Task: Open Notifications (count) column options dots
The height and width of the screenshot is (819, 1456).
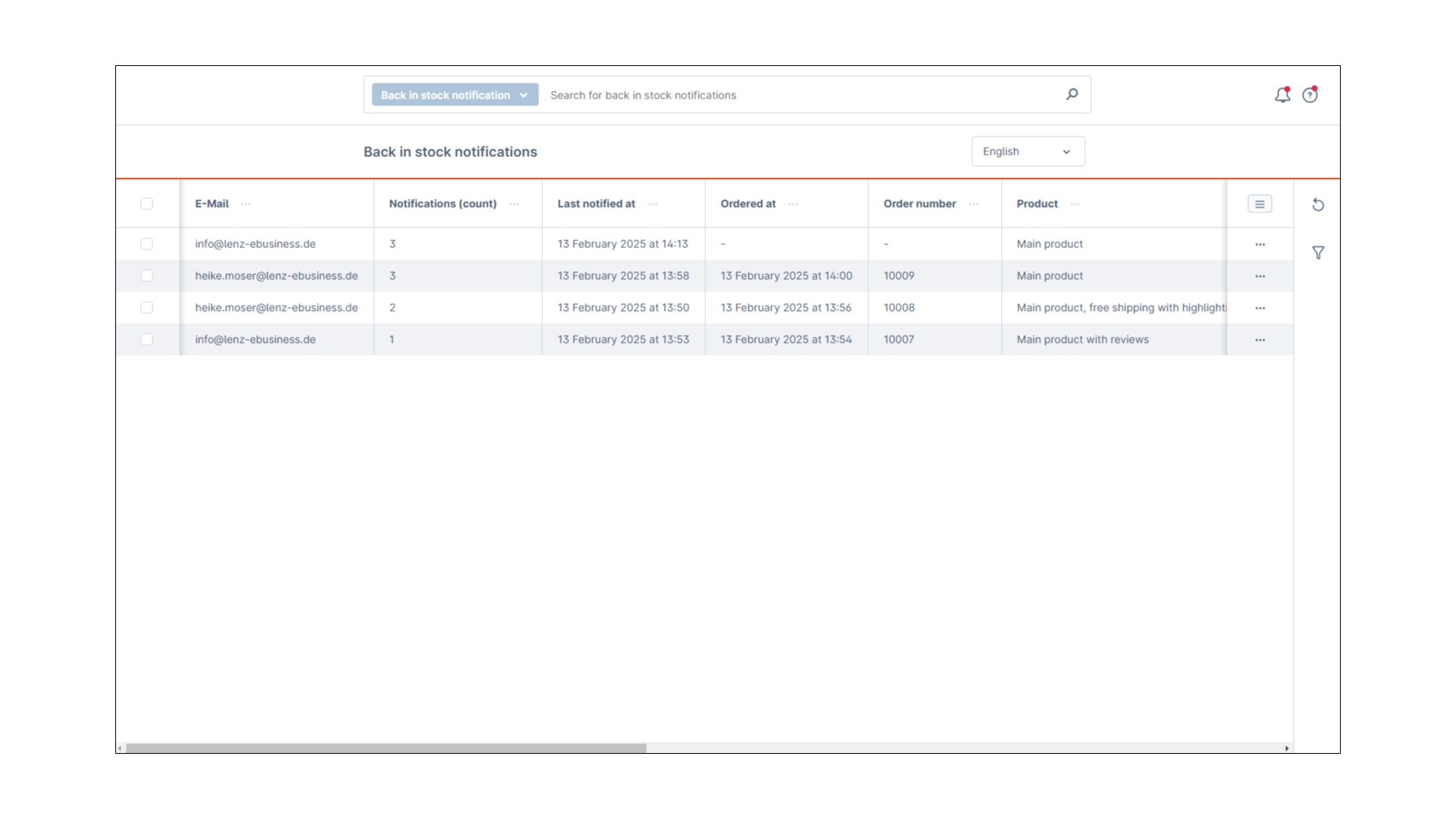Action: (514, 204)
